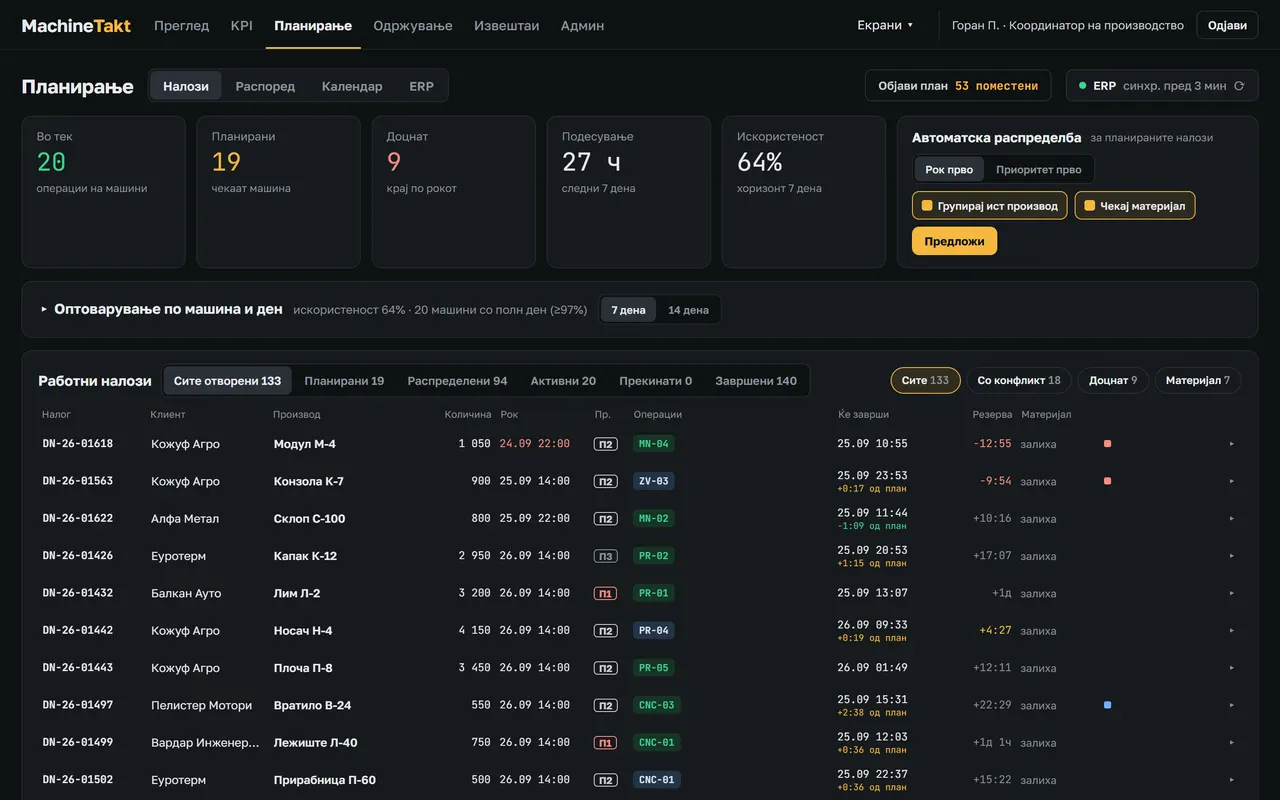Log out with the Одјави button
The image size is (1280, 800).
(1227, 25)
